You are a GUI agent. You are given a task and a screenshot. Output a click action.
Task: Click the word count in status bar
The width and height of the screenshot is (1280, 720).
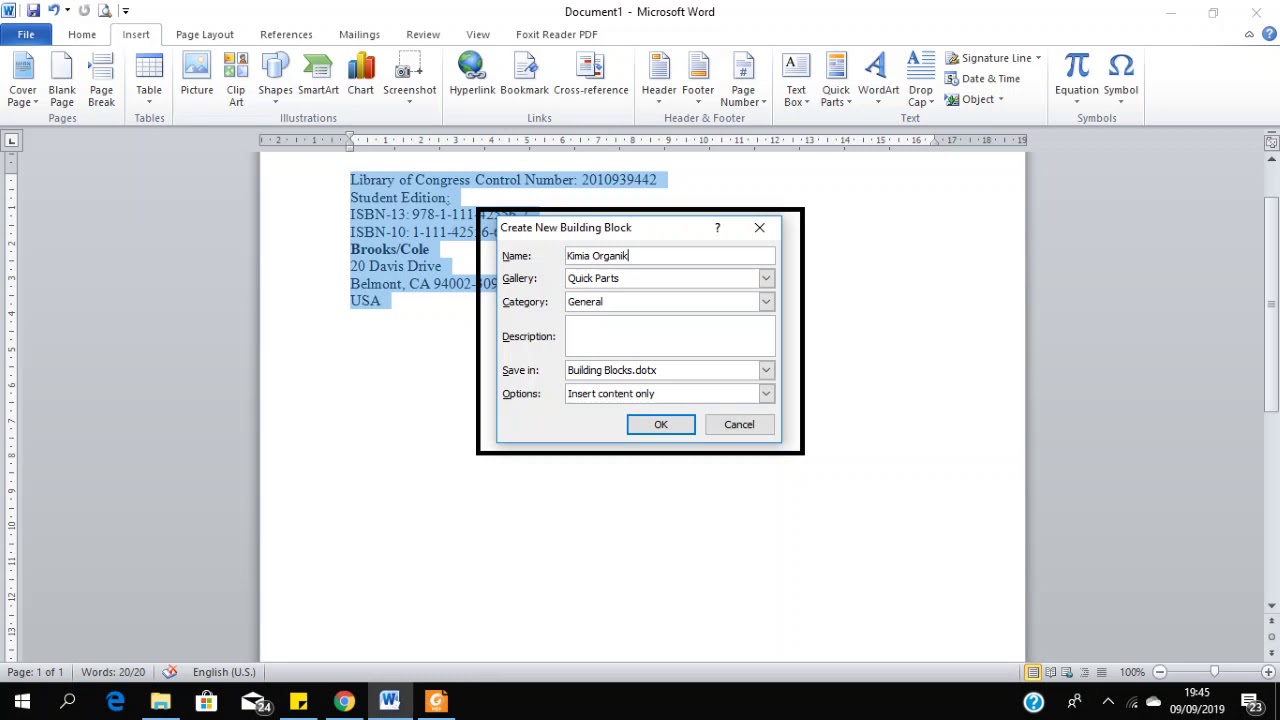coord(113,672)
